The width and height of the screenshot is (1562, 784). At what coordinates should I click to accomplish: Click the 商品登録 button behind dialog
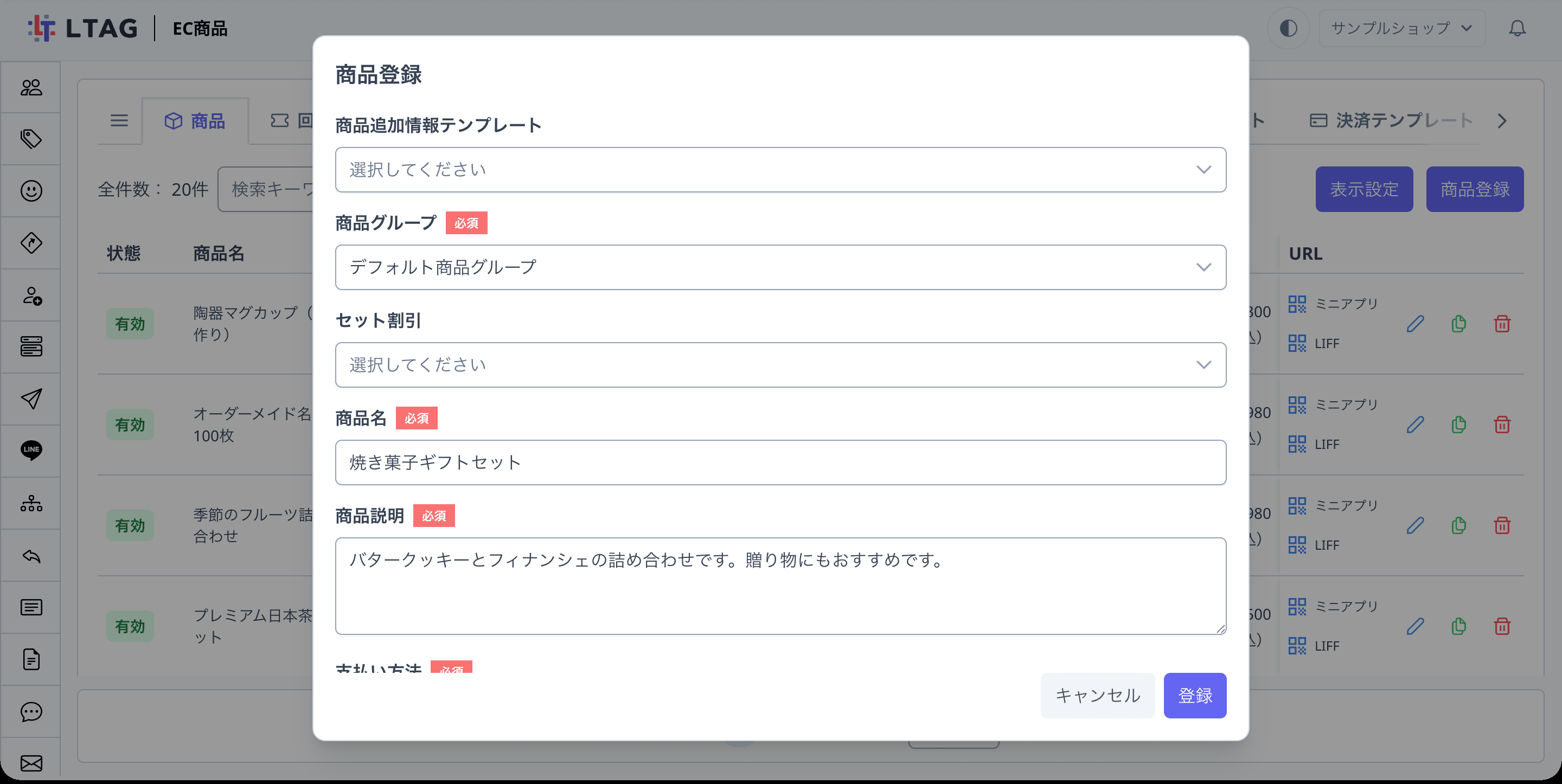1474,189
